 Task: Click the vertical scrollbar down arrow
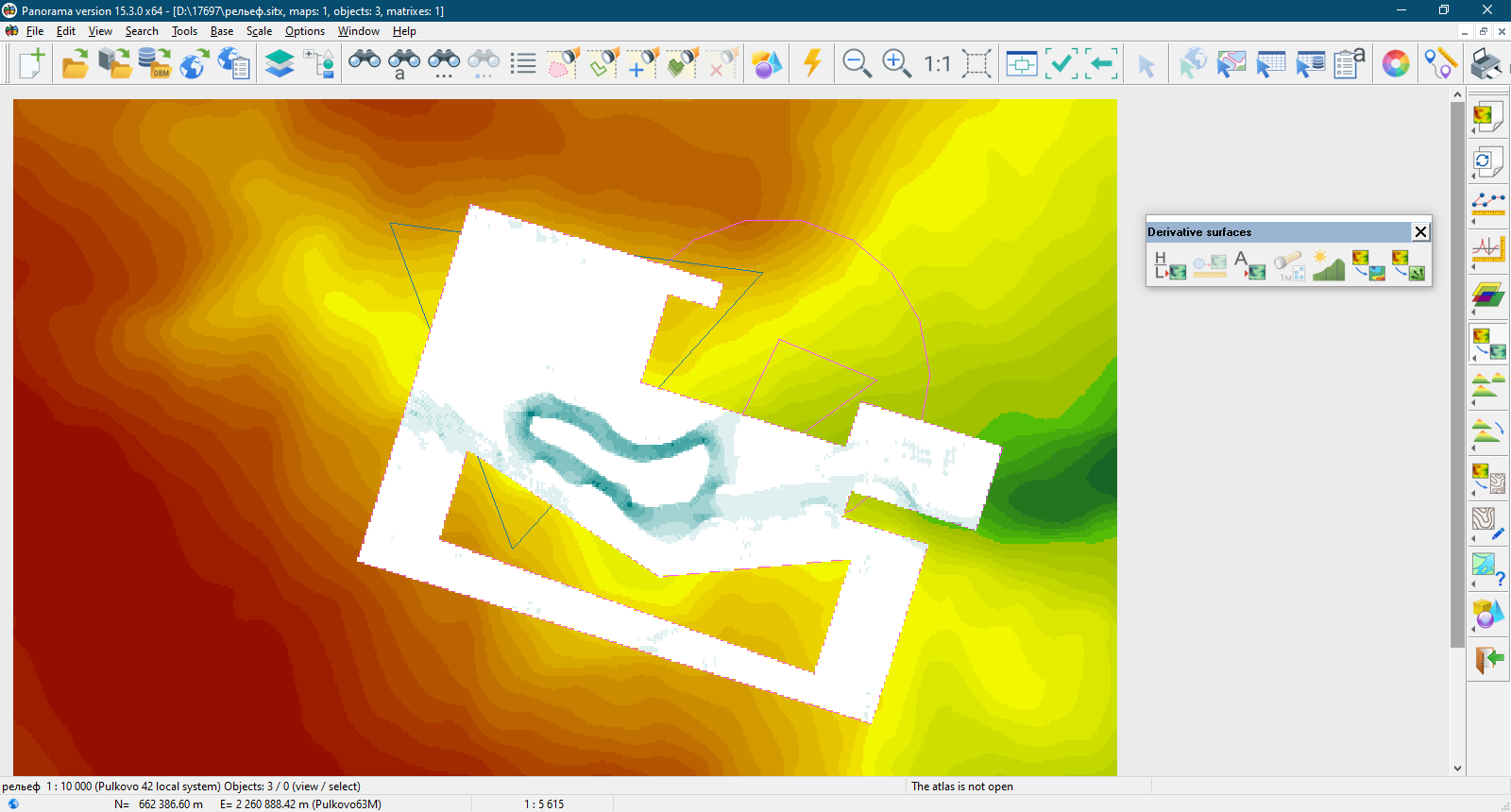(1457, 769)
